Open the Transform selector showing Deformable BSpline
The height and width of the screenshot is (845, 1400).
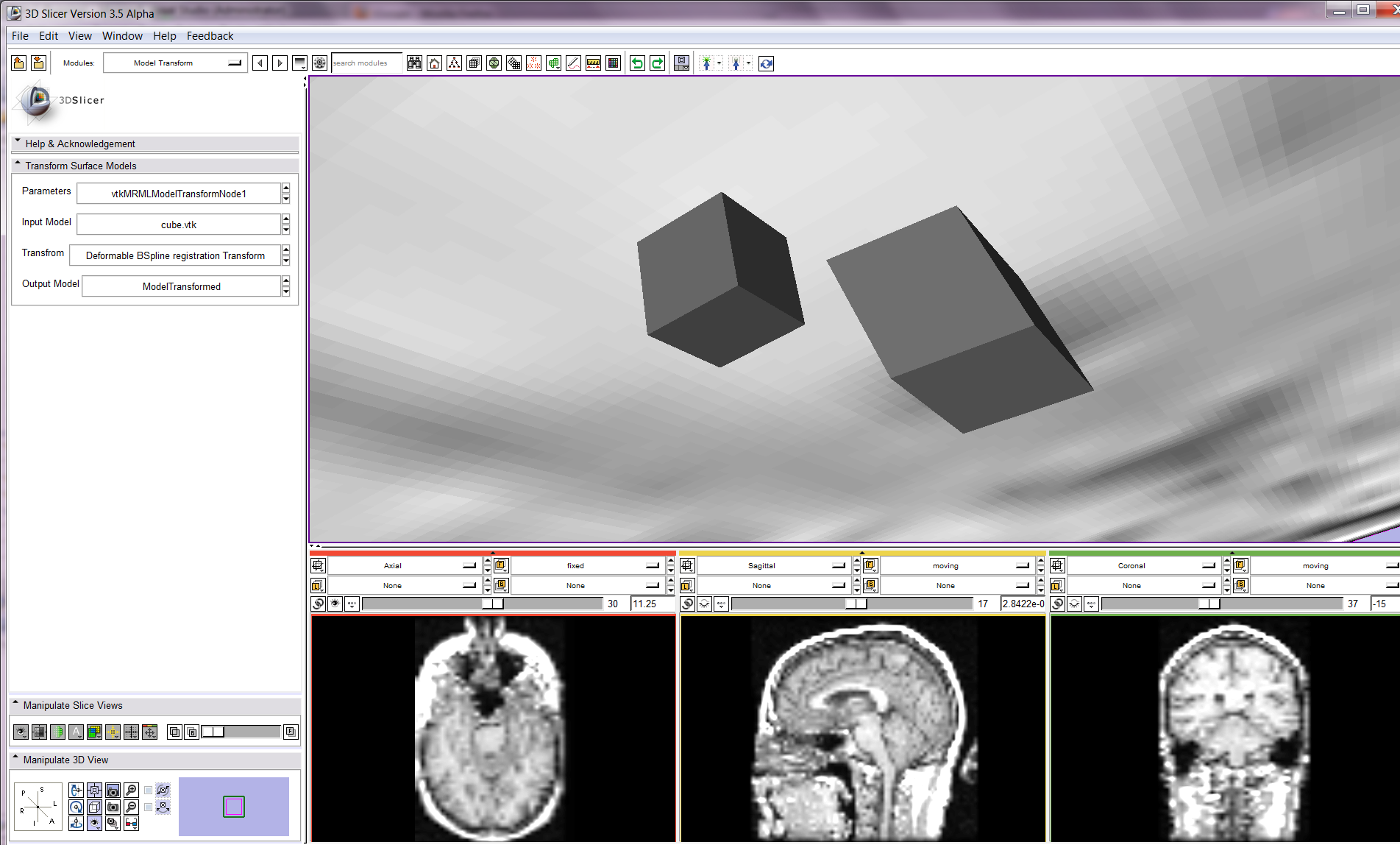(175, 255)
